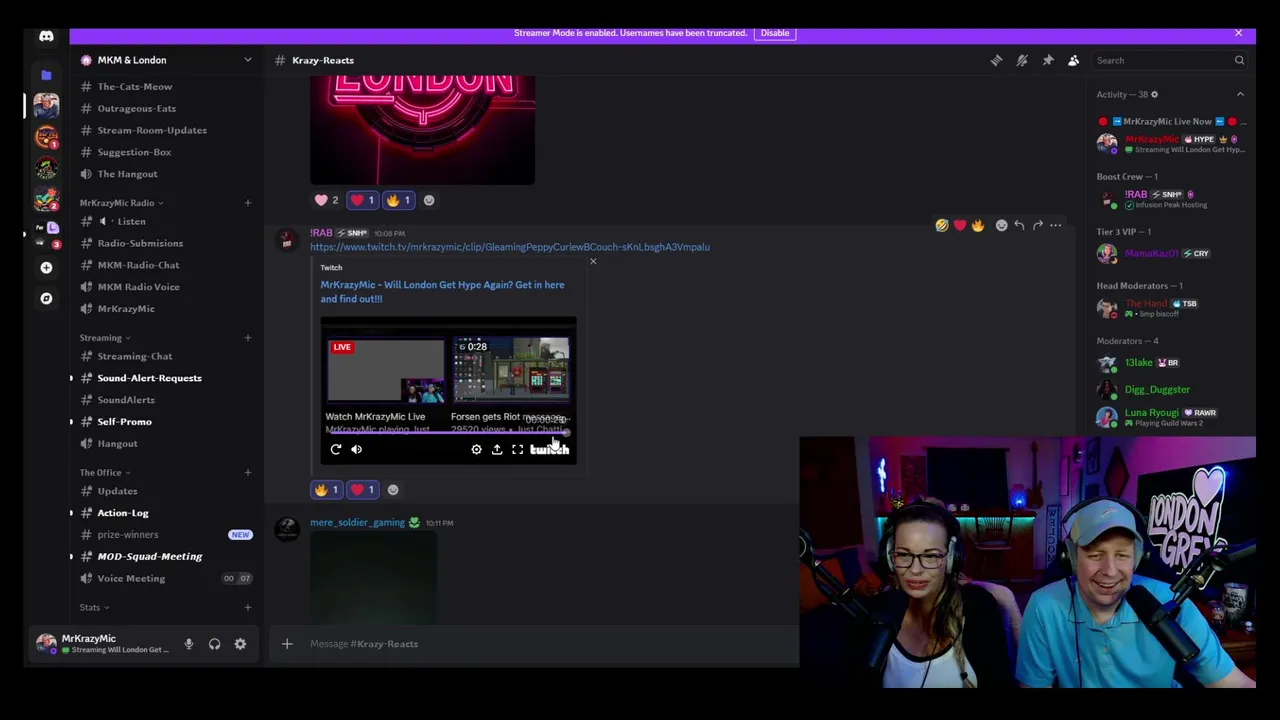Reply to !RAB message arrow icon
This screenshot has height=720, width=1280.
point(1019,225)
